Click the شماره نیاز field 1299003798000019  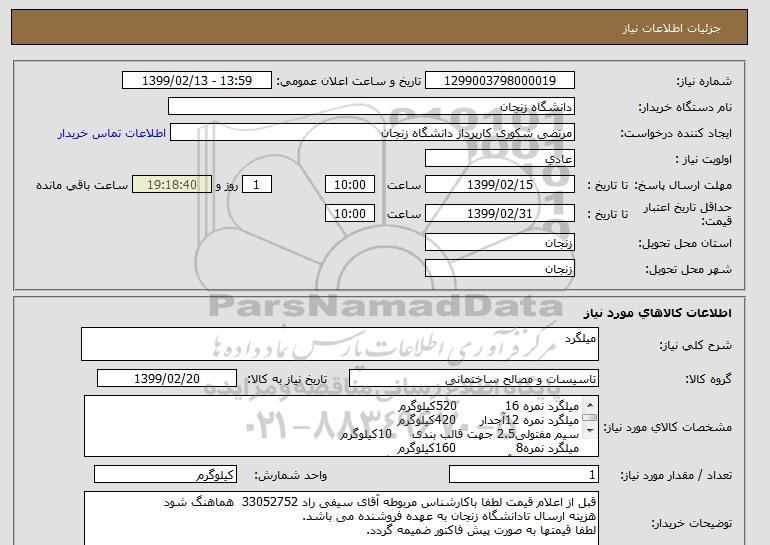tap(499, 81)
